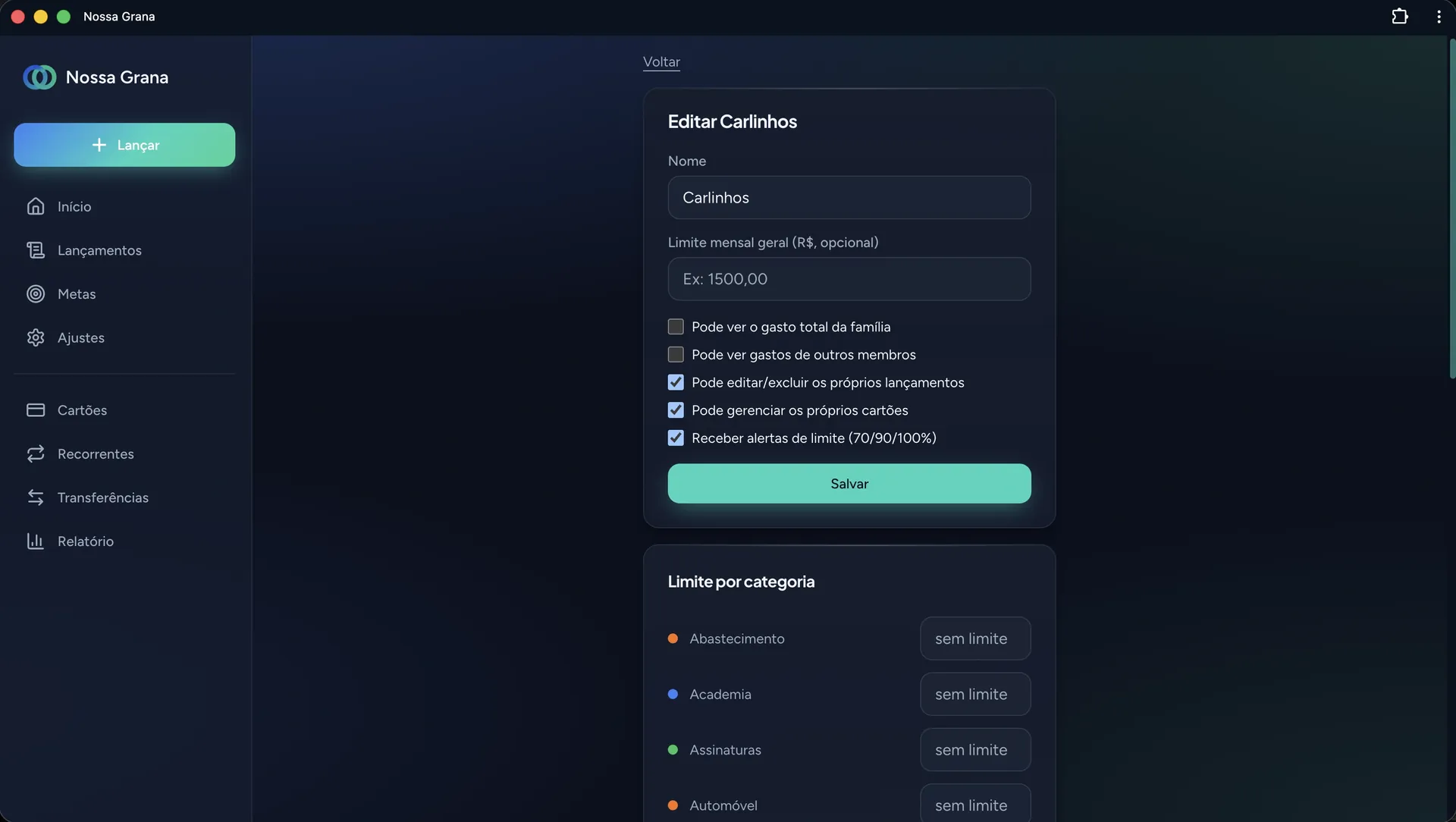Click the Cartões label in sidebar
This screenshot has width=1456, height=822.
click(83, 410)
